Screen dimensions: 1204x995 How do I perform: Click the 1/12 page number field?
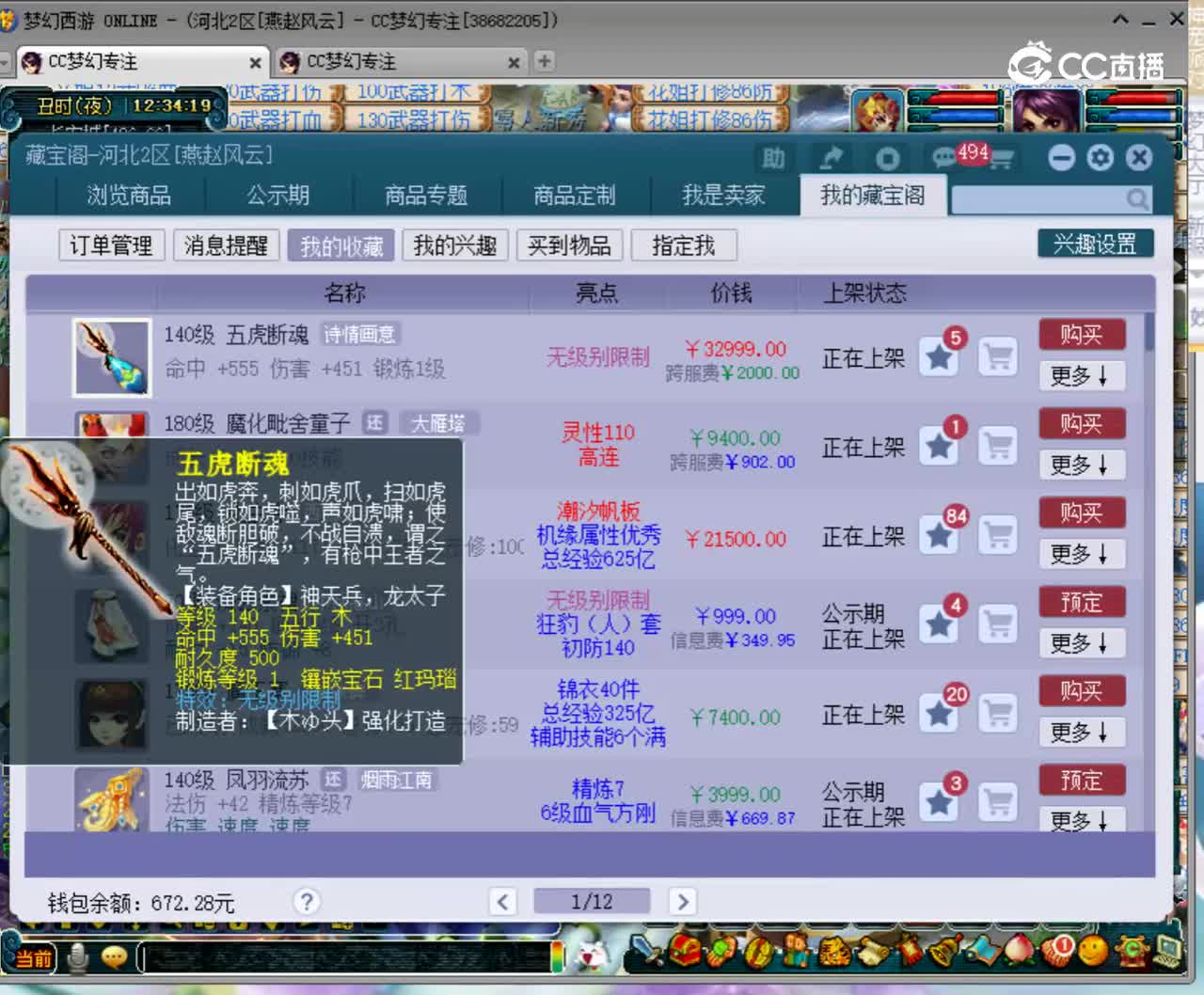[592, 902]
